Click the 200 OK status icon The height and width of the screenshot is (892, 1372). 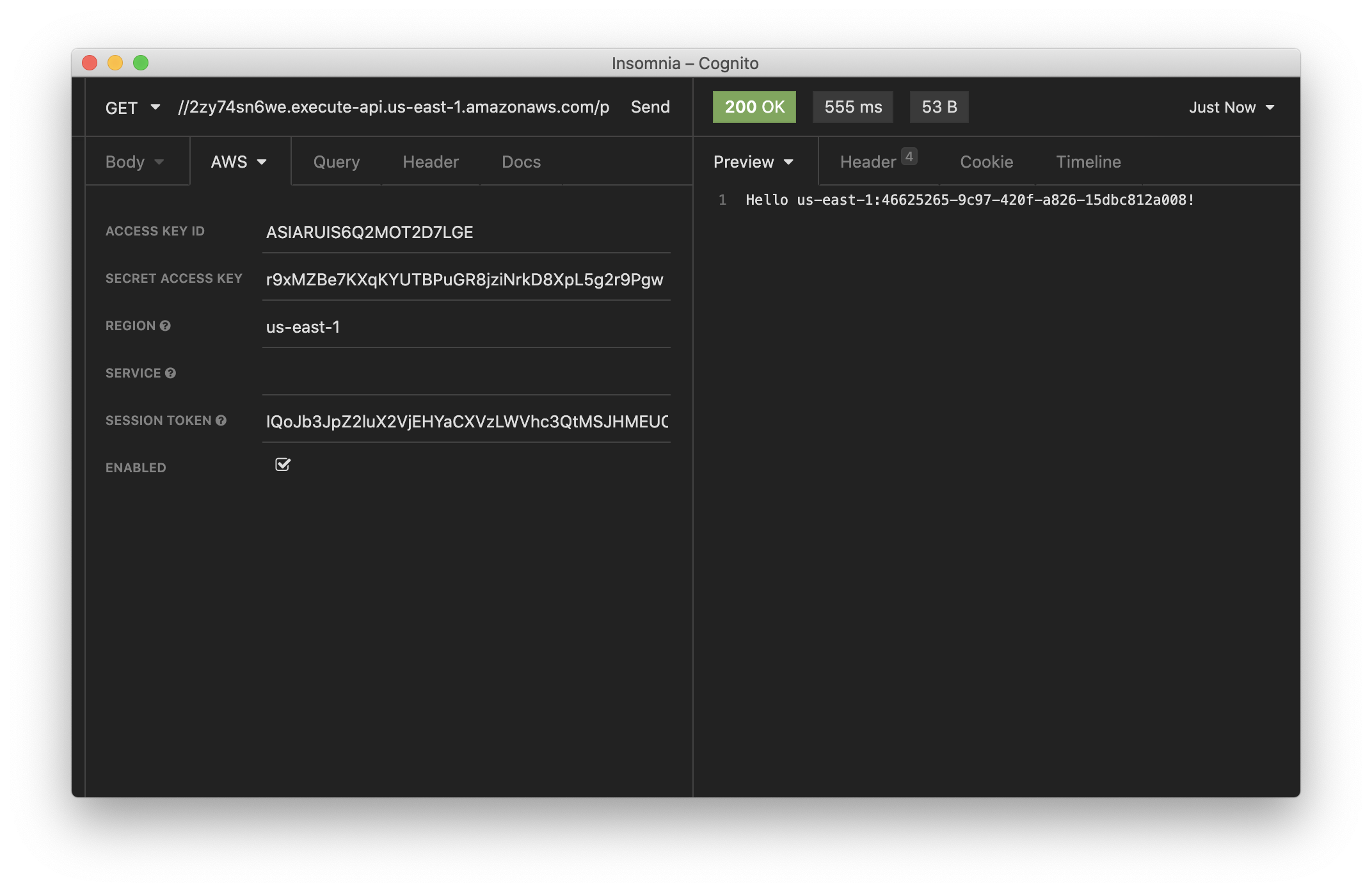pyautogui.click(x=754, y=106)
